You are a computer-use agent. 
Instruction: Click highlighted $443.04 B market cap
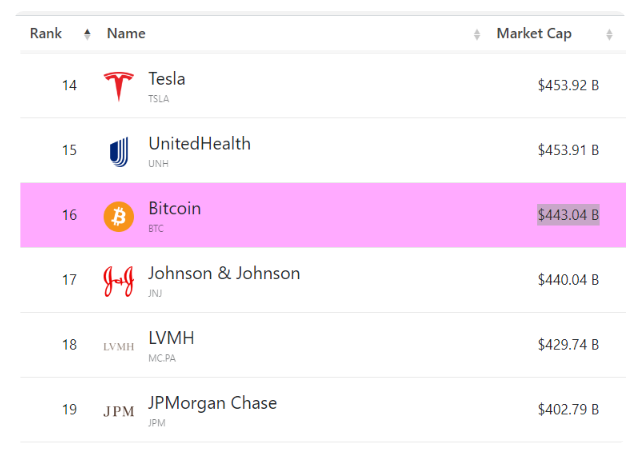[568, 215]
